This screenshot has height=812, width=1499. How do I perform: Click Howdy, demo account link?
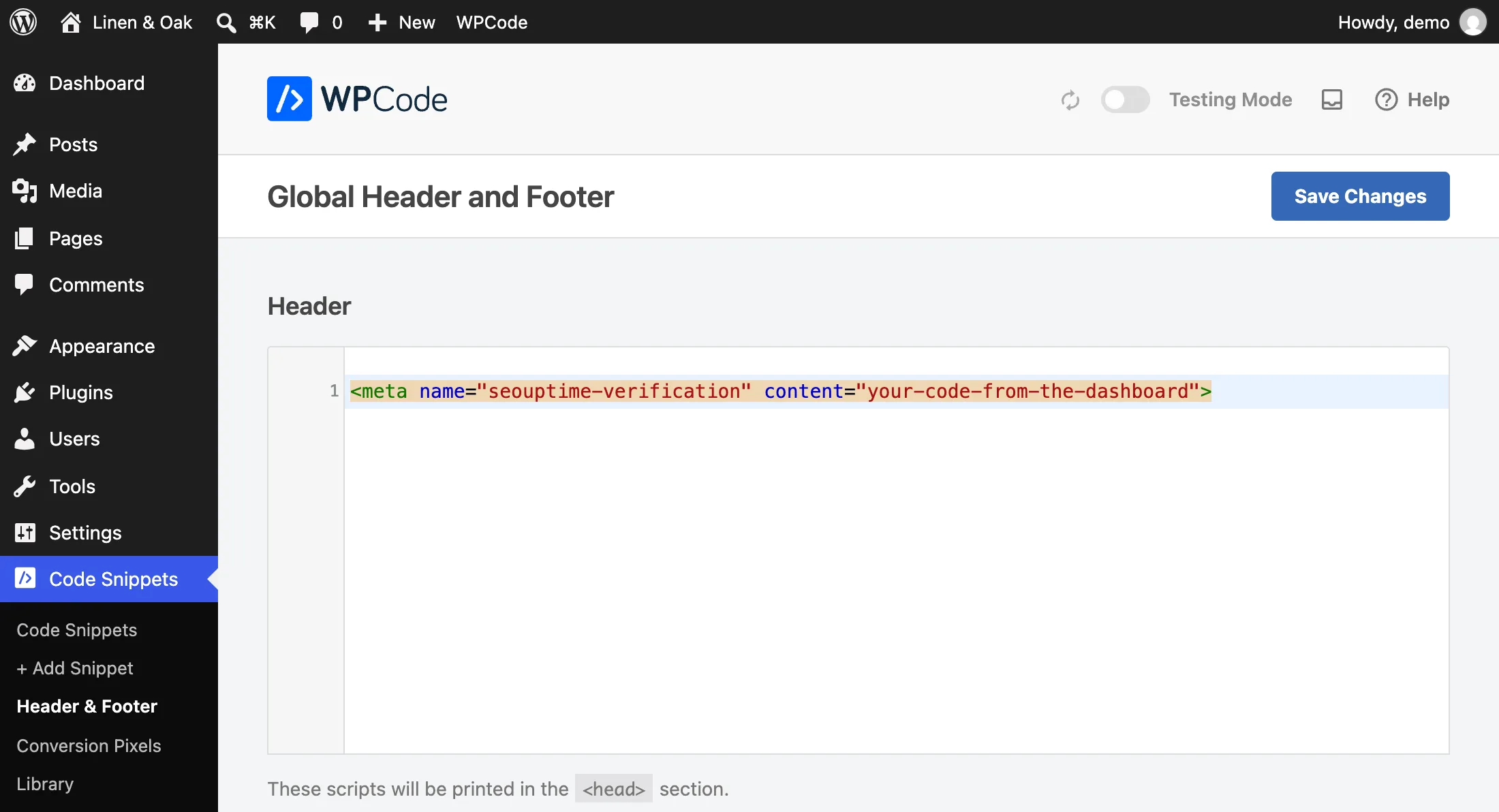tap(1393, 22)
